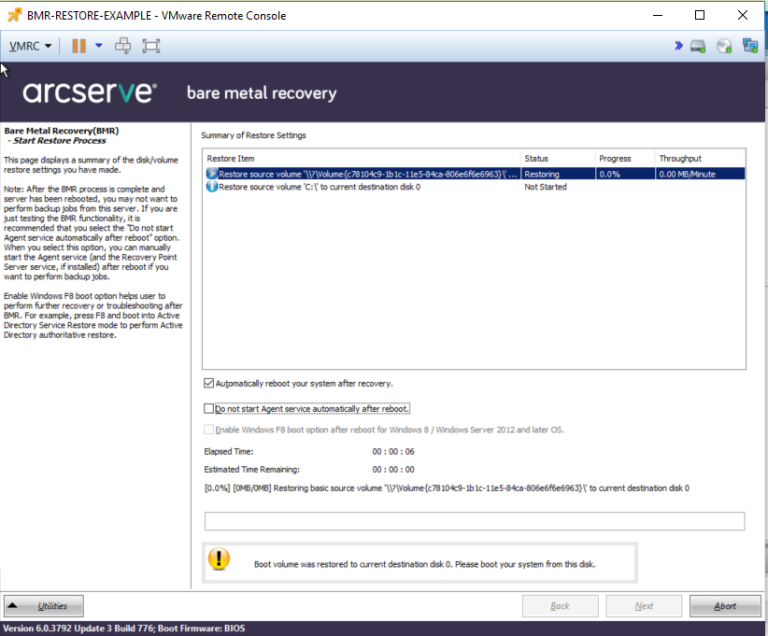Select 'Restore source volume C:\' row text

point(319,187)
